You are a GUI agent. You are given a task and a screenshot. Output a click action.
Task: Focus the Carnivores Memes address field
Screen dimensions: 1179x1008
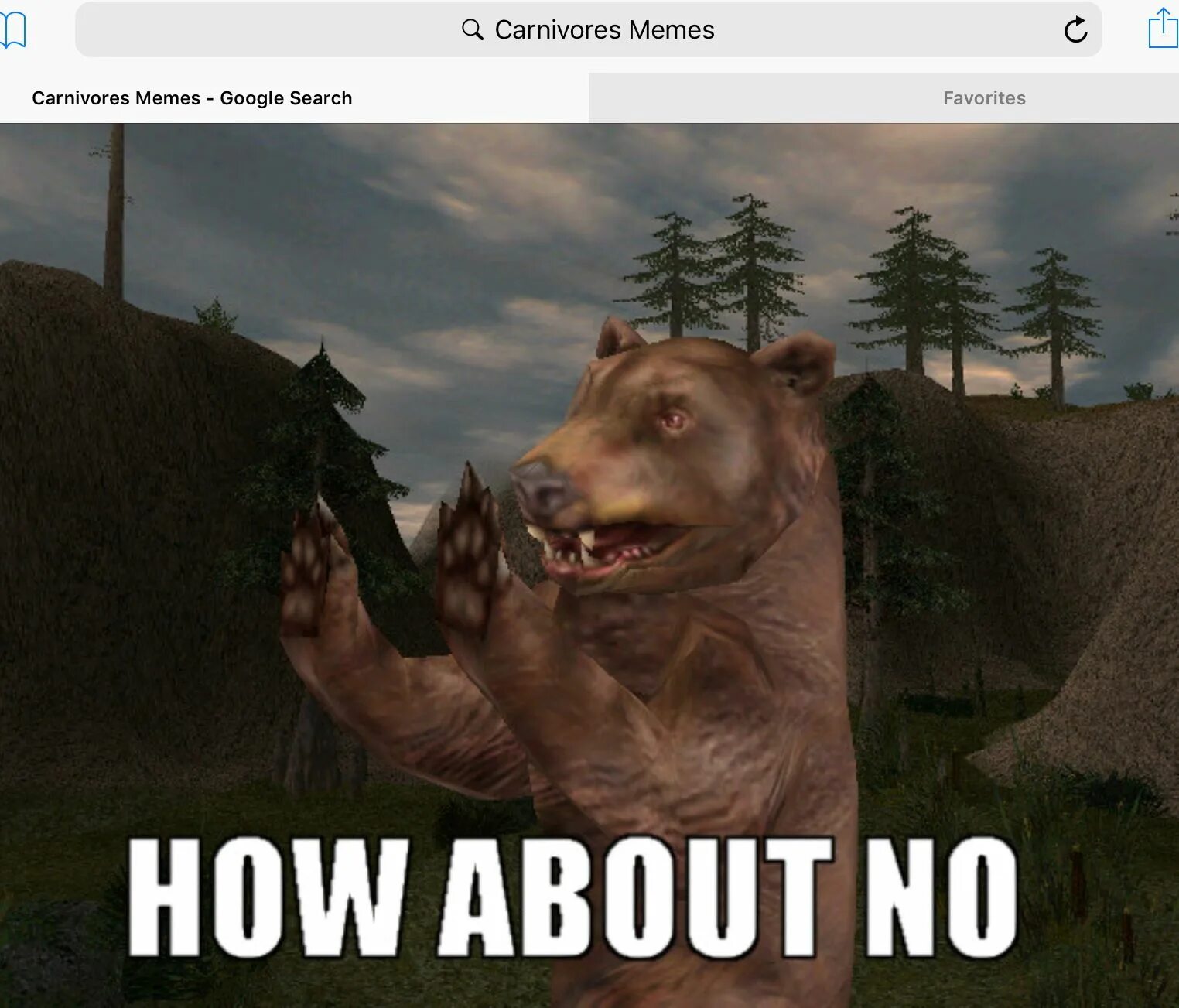tap(589, 29)
